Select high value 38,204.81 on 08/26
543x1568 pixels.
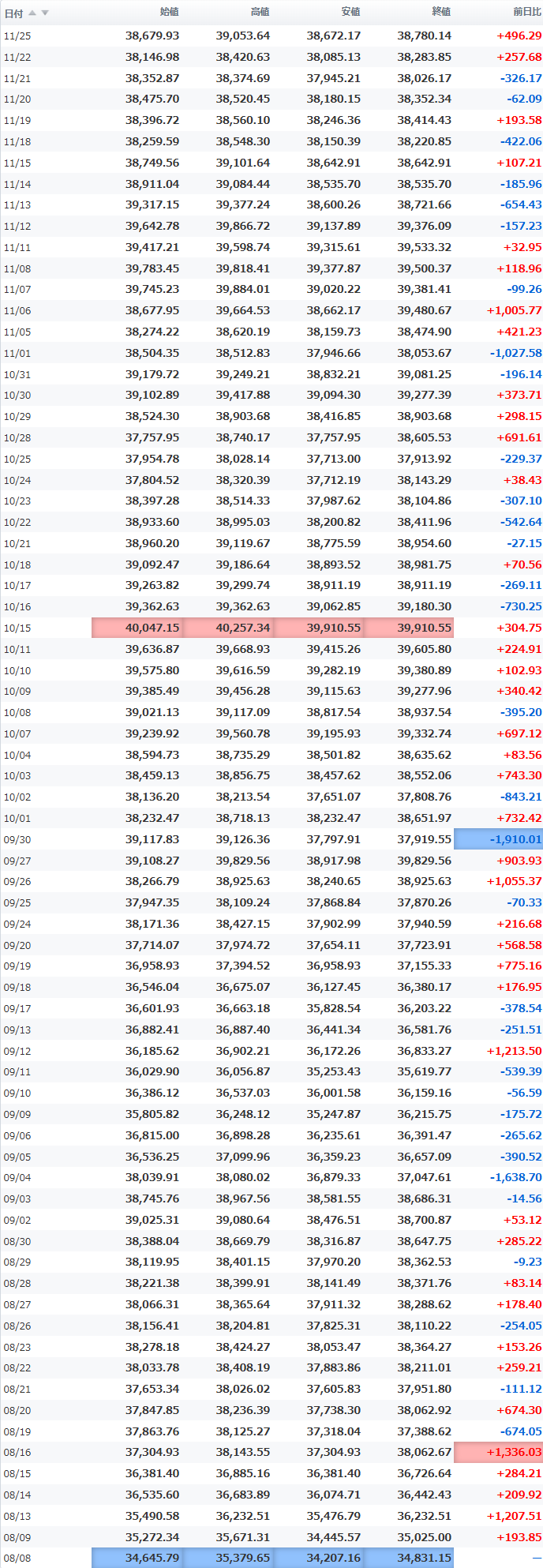click(x=243, y=1326)
